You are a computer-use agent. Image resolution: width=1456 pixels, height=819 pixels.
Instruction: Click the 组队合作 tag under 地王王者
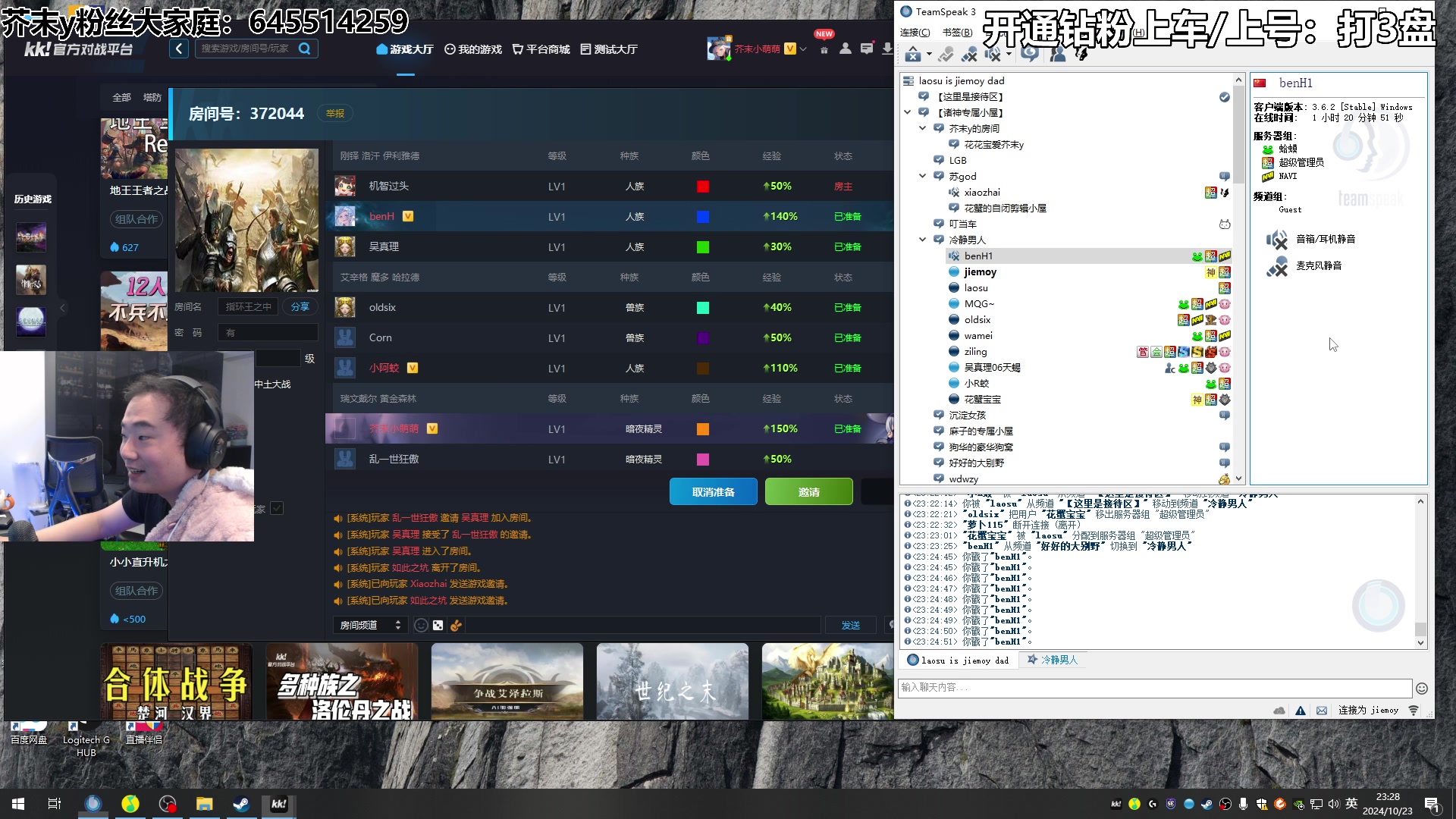[x=136, y=219]
